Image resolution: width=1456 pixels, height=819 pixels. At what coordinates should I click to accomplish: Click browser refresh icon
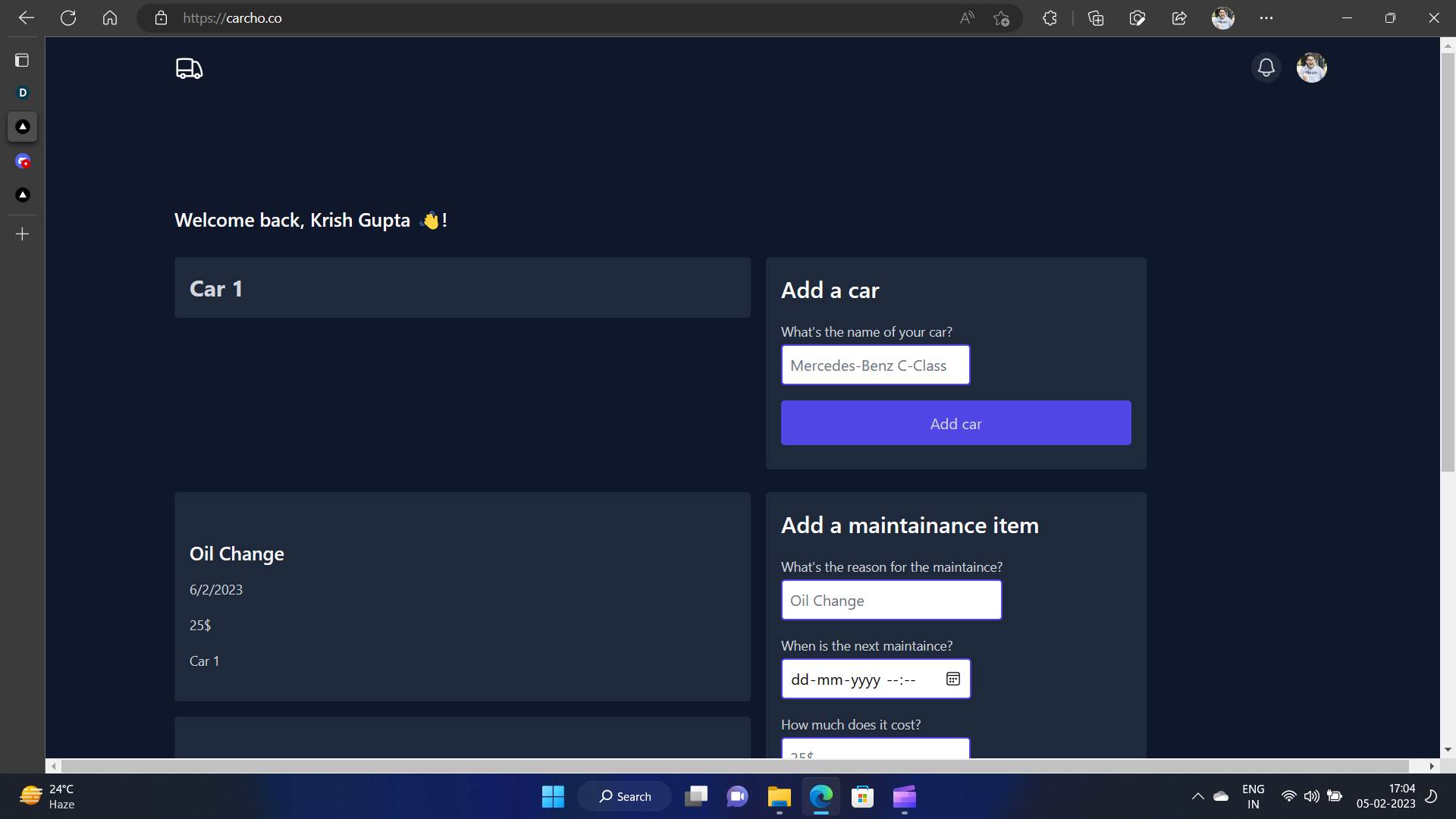point(68,18)
